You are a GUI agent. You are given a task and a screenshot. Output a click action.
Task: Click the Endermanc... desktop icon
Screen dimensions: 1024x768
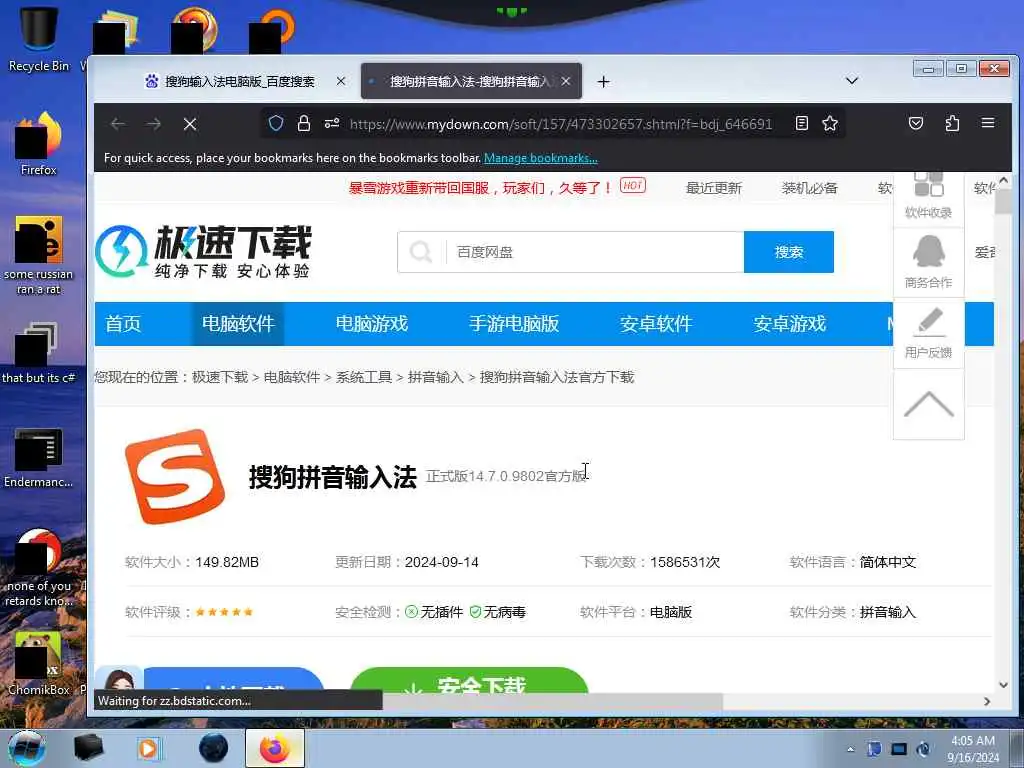tap(39, 457)
